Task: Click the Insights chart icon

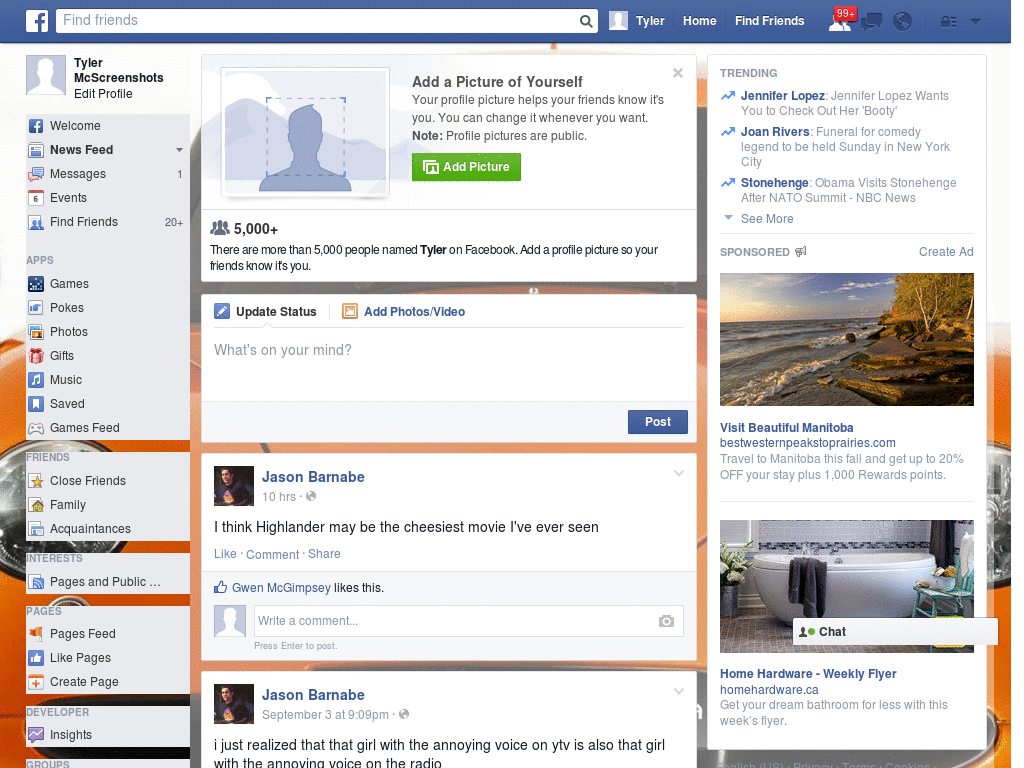Action: [36, 735]
